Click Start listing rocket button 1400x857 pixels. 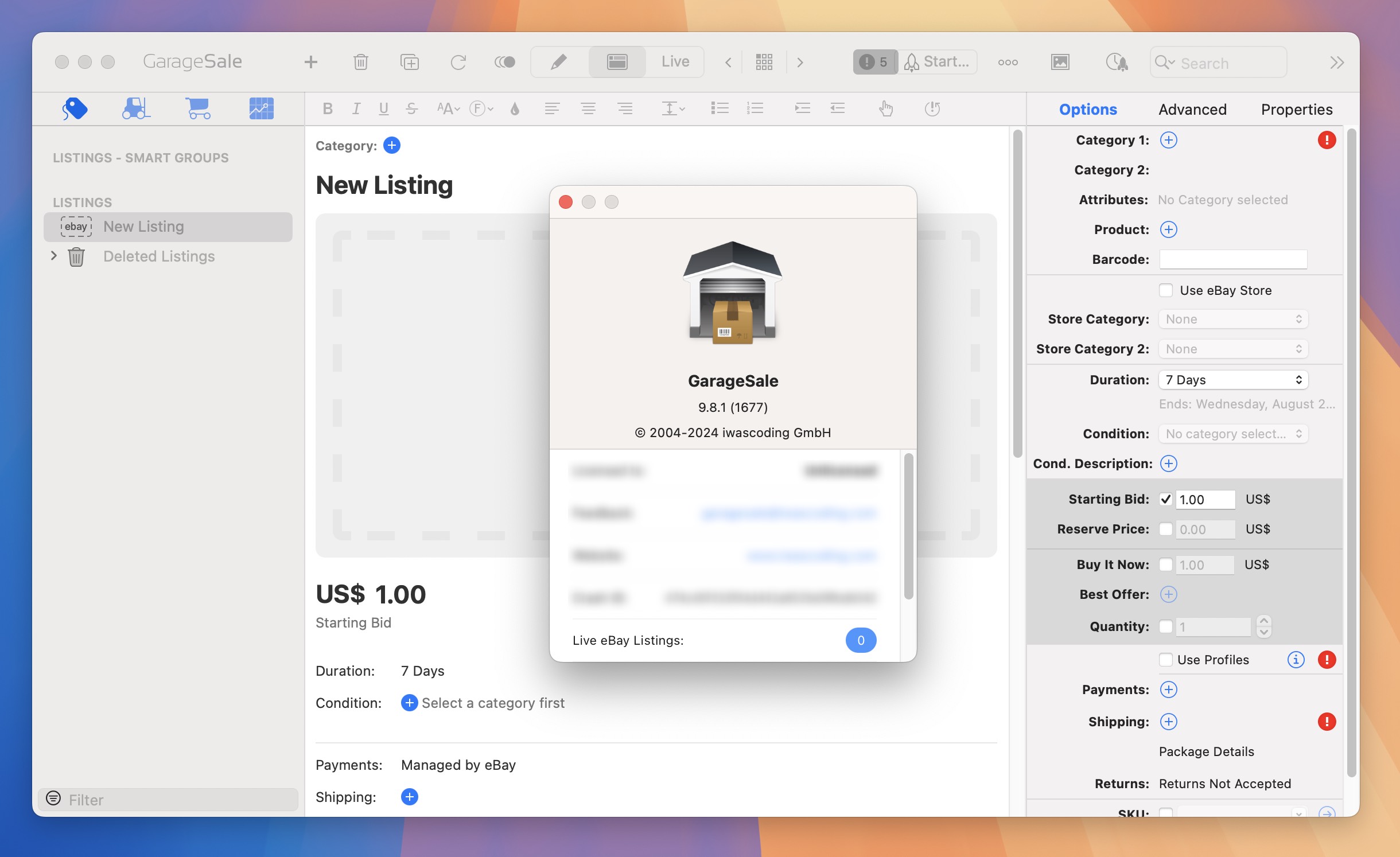pyautogui.click(x=937, y=62)
